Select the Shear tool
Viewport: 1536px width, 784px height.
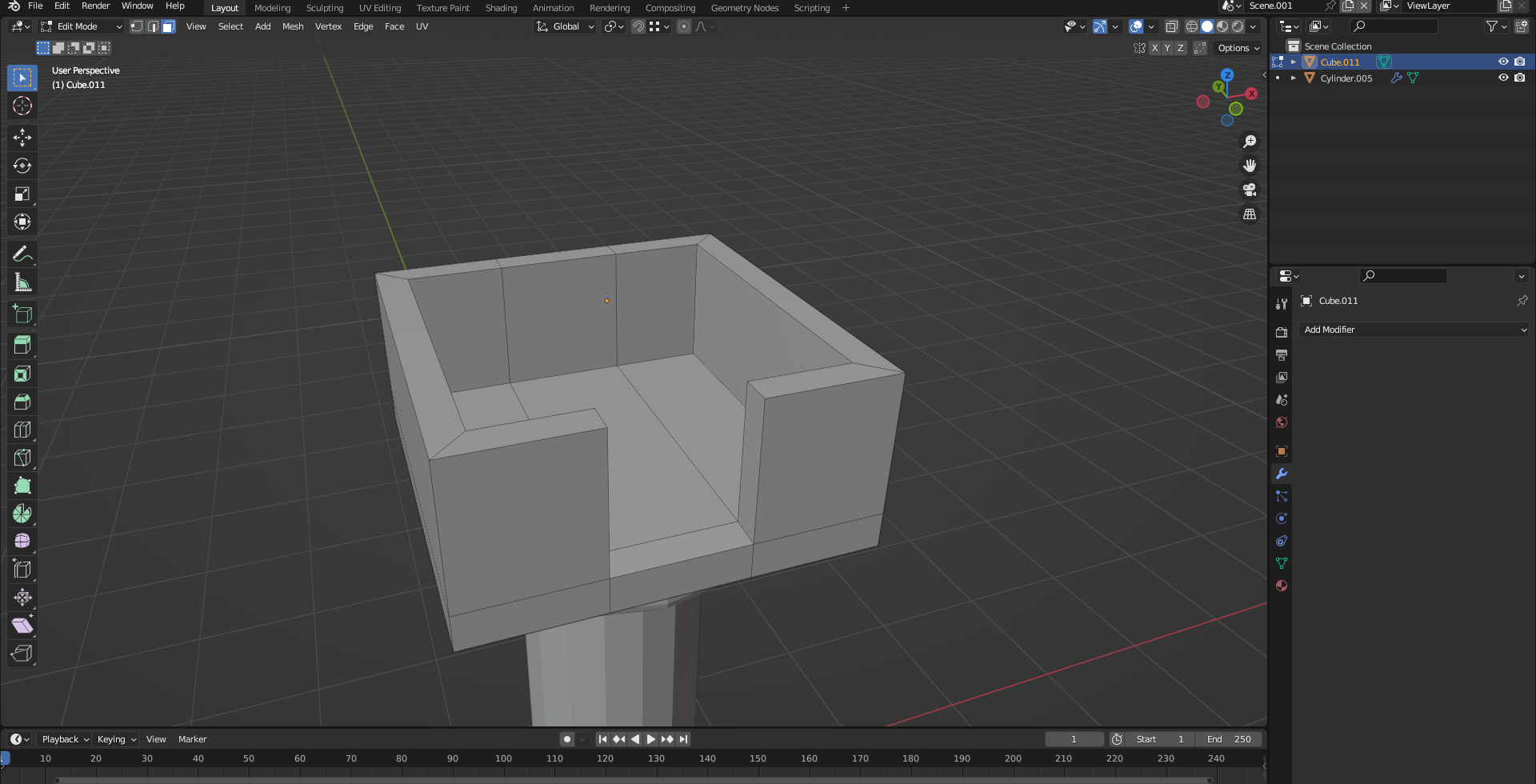tap(22, 626)
